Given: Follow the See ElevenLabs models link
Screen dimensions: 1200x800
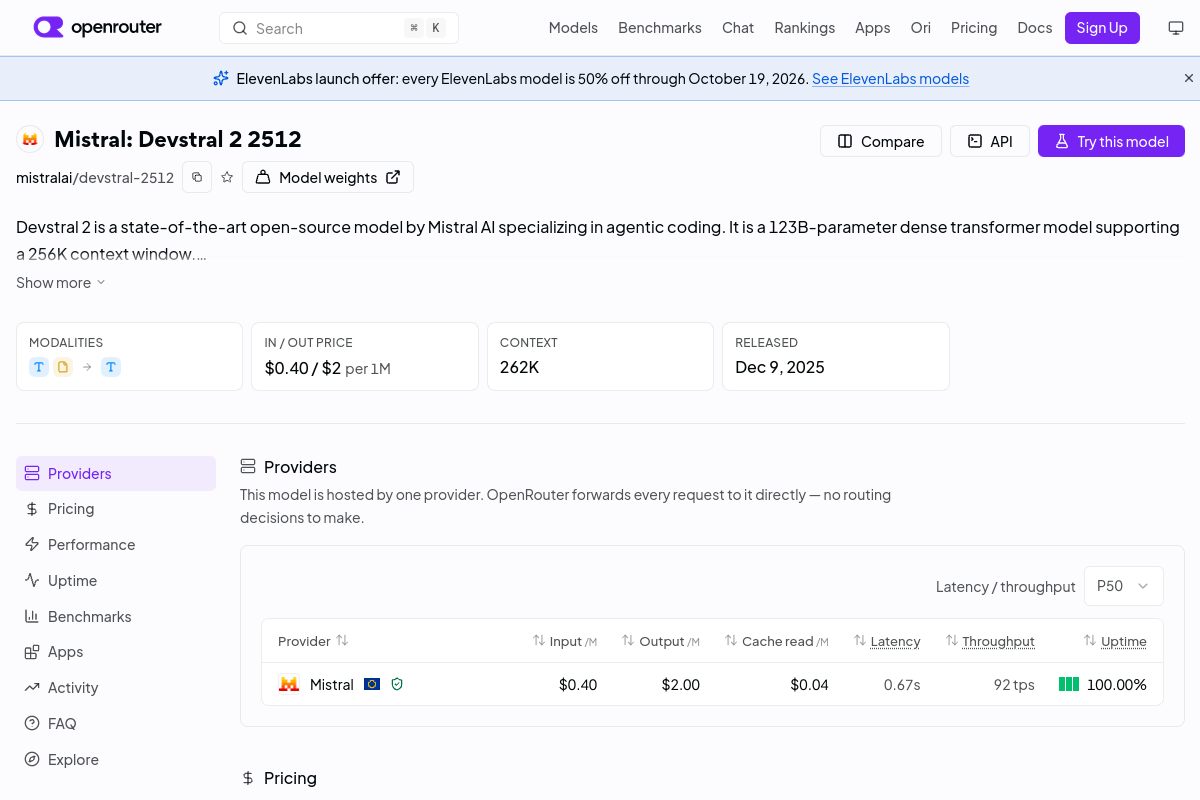Looking at the screenshot, I should pos(890,79).
